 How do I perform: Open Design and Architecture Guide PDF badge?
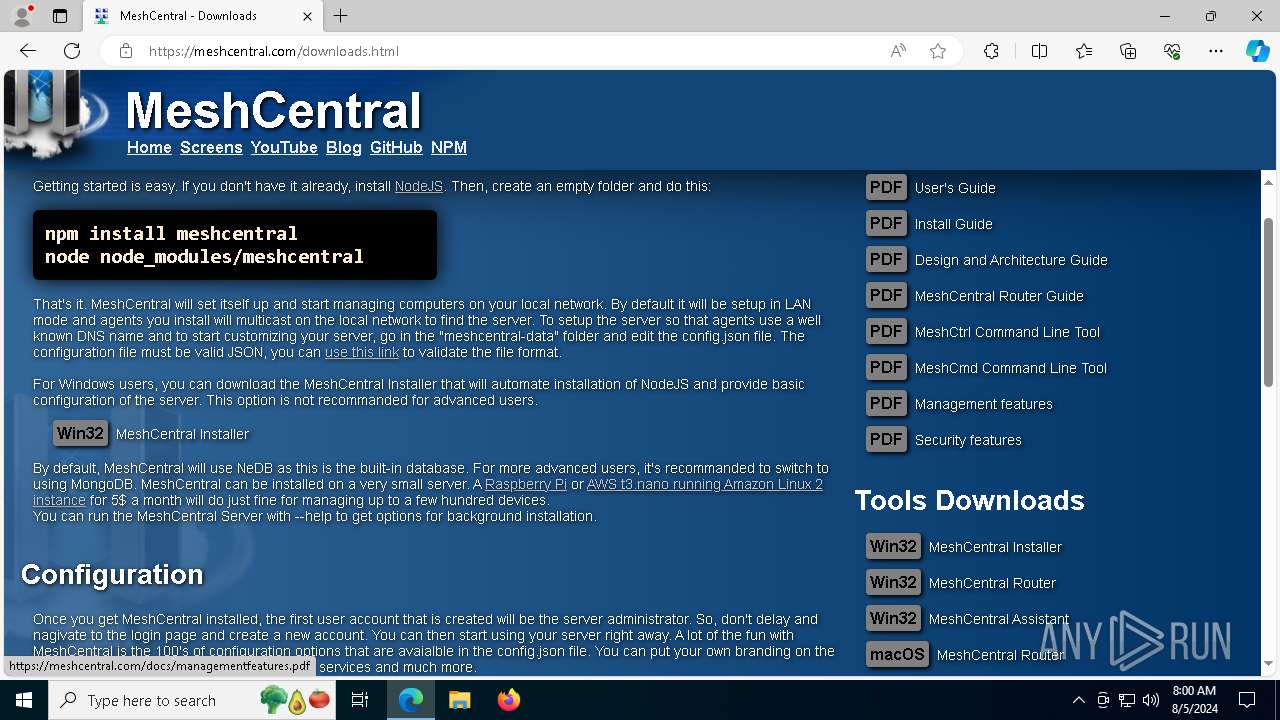coord(886,259)
